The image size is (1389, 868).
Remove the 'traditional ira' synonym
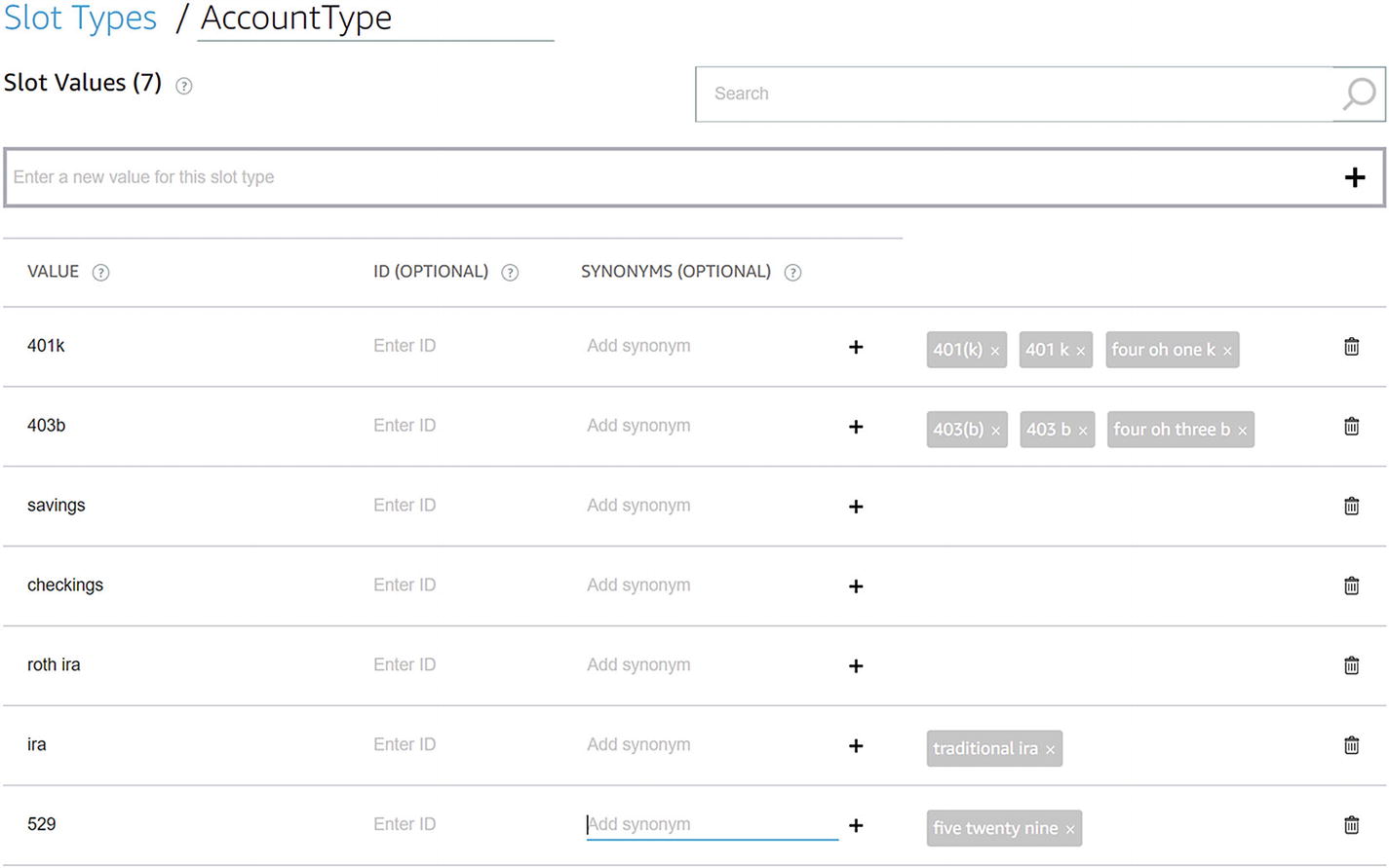pyautogui.click(x=1050, y=750)
